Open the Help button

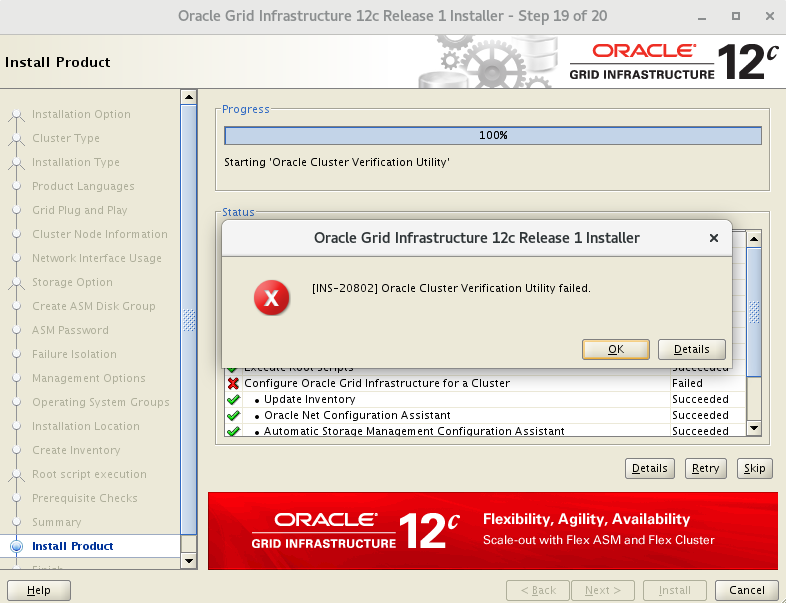tap(39, 590)
